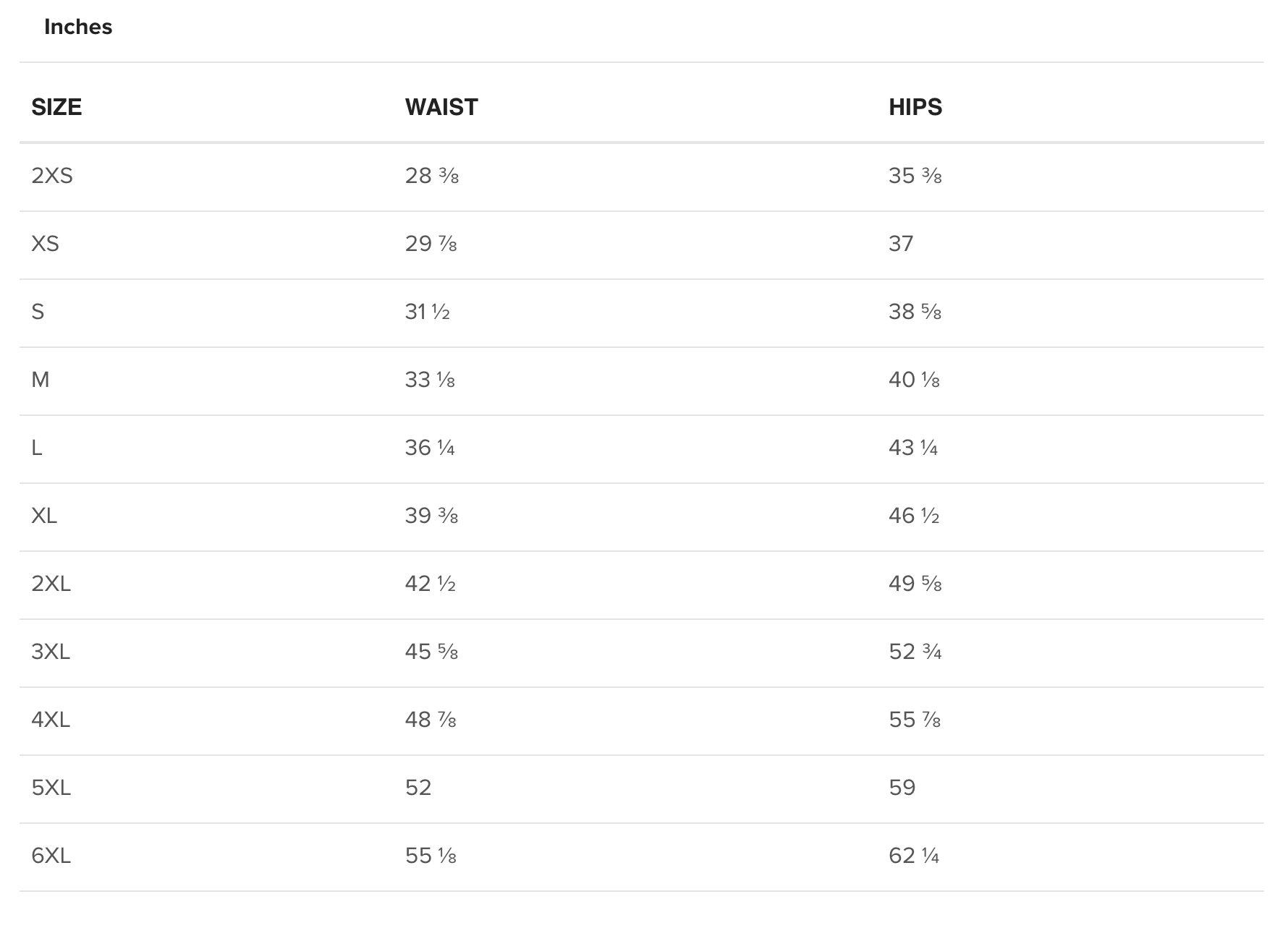Click the WAIST column header
Screen dimensions: 1288x949
point(441,107)
